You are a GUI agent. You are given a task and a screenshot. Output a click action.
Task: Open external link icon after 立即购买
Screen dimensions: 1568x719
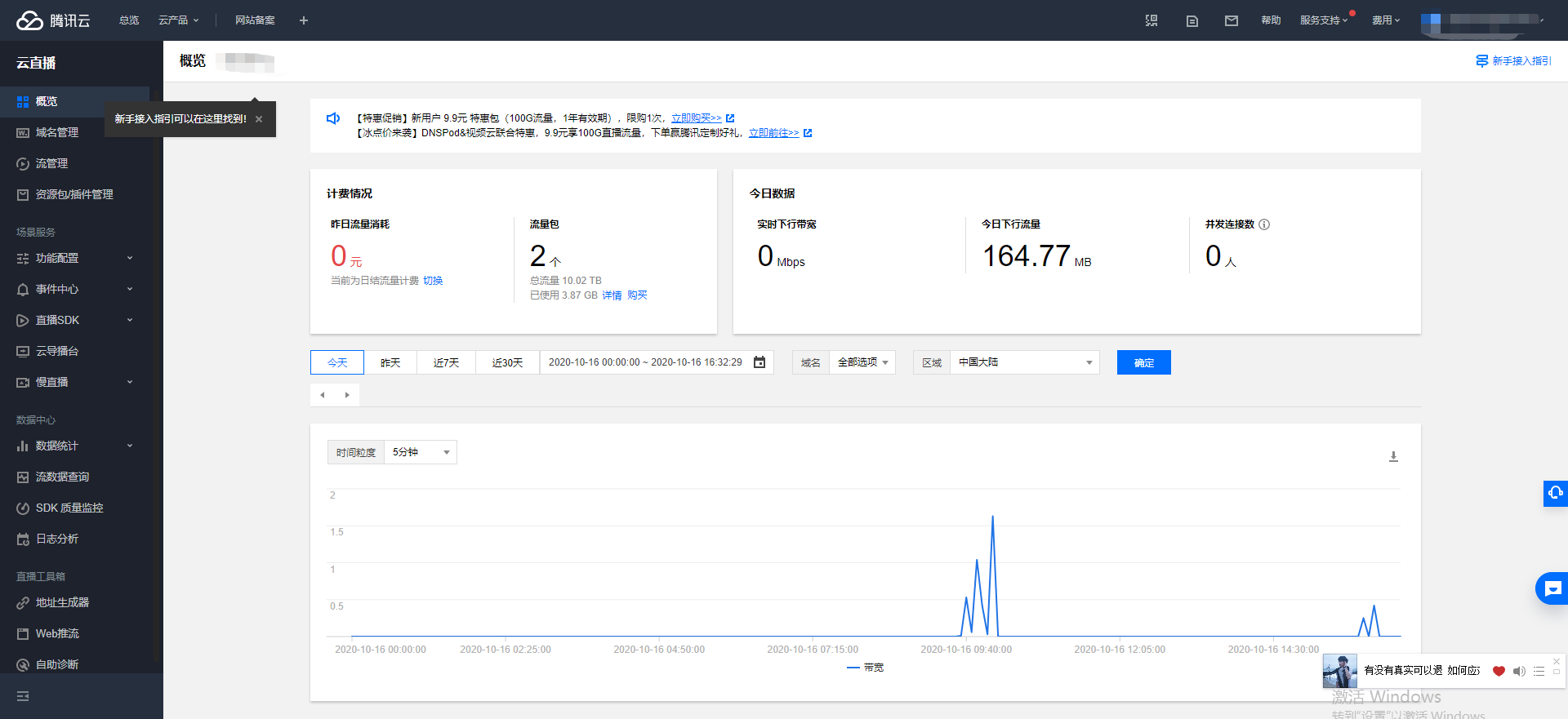pos(730,118)
